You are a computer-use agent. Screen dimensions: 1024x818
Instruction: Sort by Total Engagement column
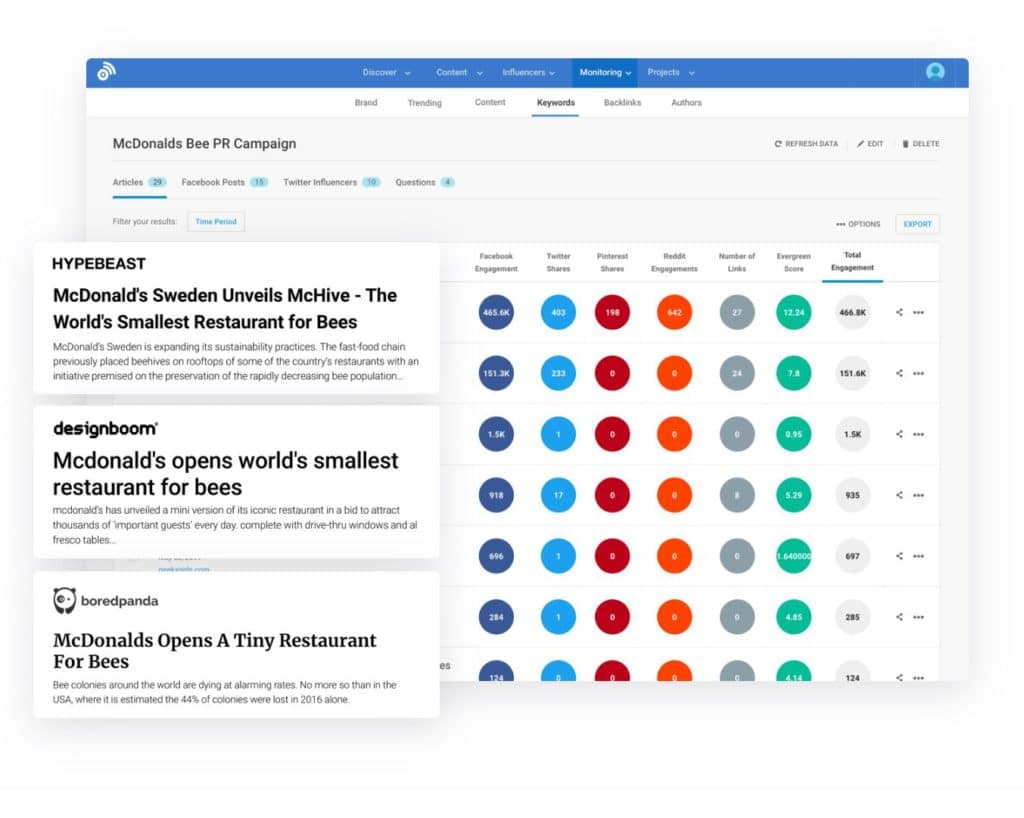852,261
